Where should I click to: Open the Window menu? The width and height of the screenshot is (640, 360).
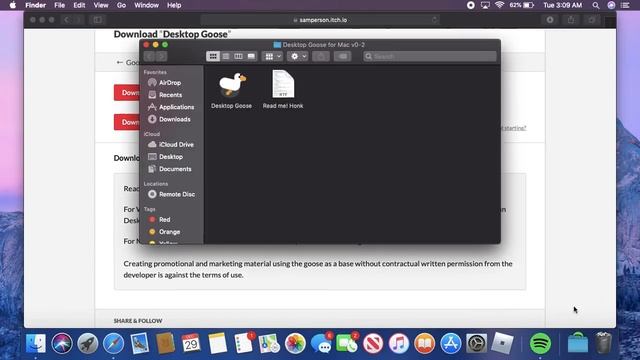click(146, 5)
